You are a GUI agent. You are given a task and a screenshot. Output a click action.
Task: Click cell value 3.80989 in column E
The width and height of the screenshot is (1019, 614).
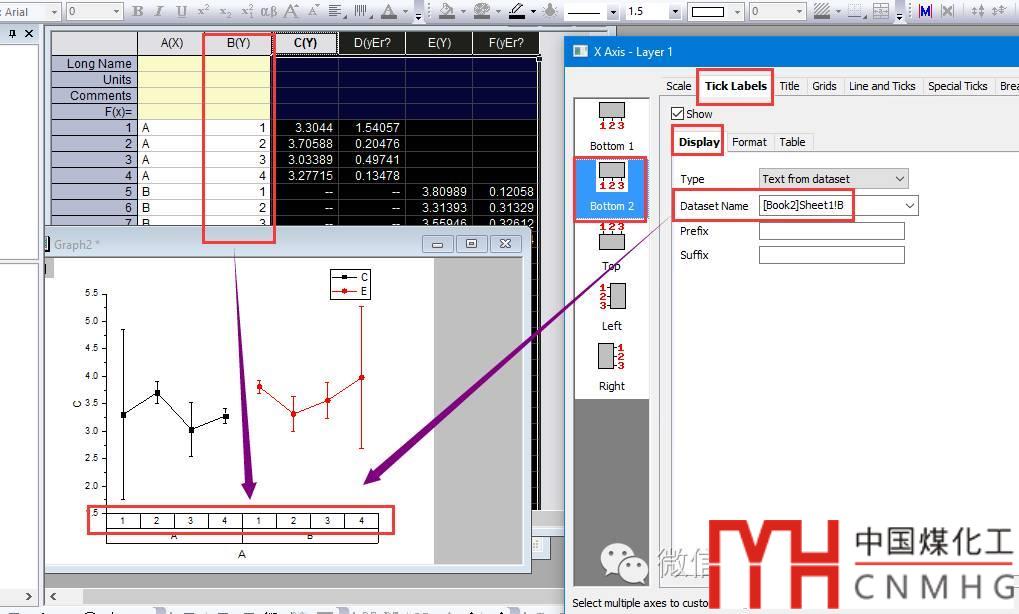coord(439,192)
